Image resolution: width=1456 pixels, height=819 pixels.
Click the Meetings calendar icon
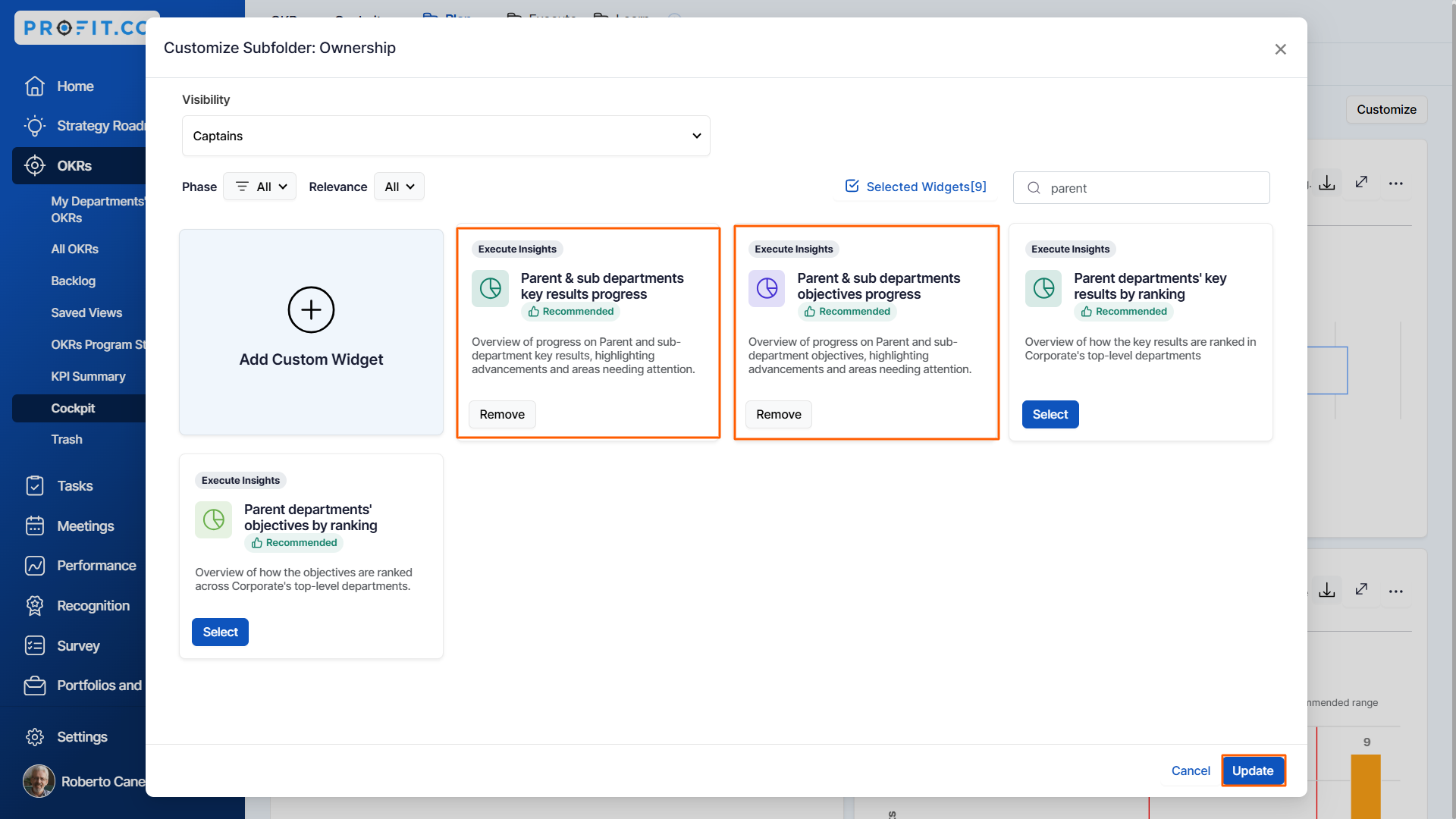coord(35,526)
